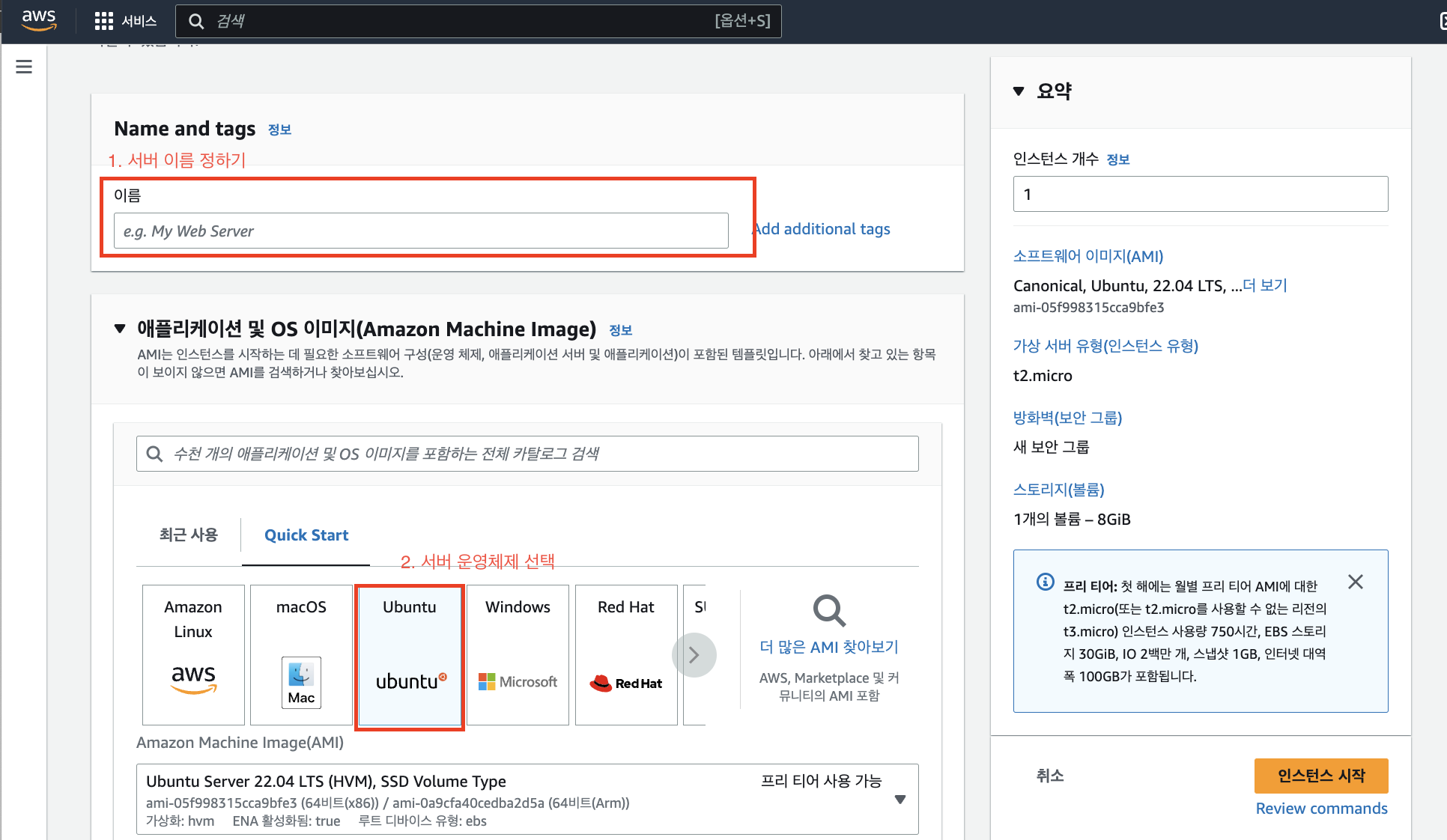The image size is (1447, 840).
Task: Pick the Red Hat AMI tile
Action: pyautogui.click(x=626, y=654)
